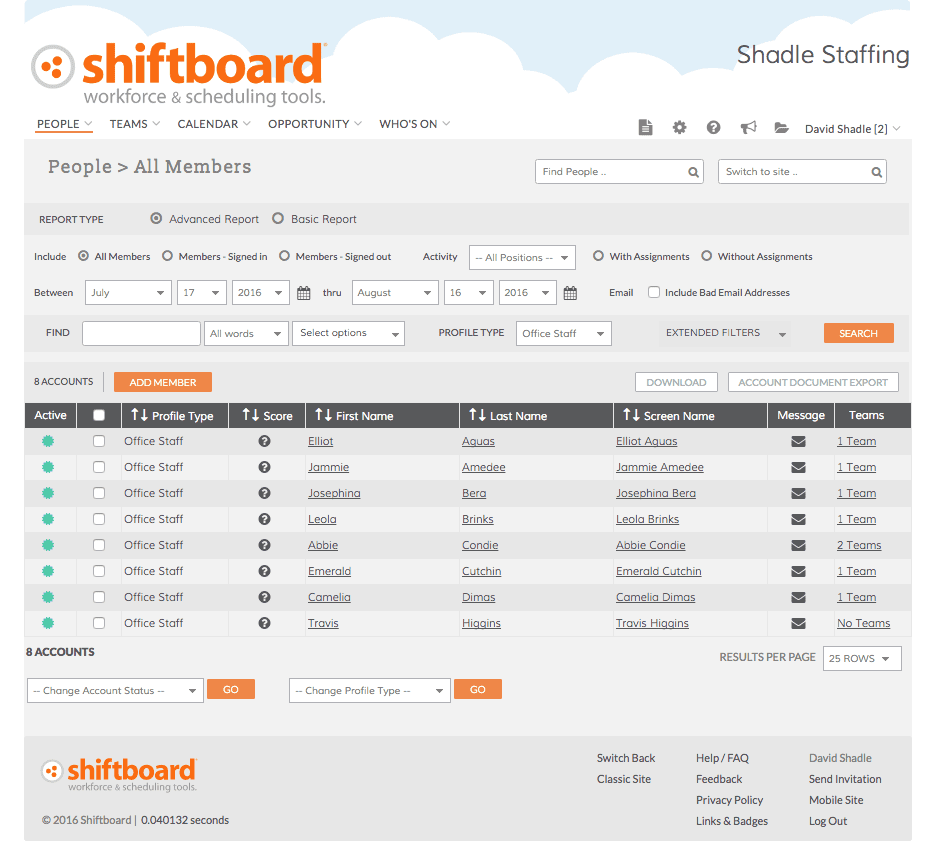View score info for Emerald row
Image resolution: width=937 pixels, height=859 pixels.
coord(264,571)
